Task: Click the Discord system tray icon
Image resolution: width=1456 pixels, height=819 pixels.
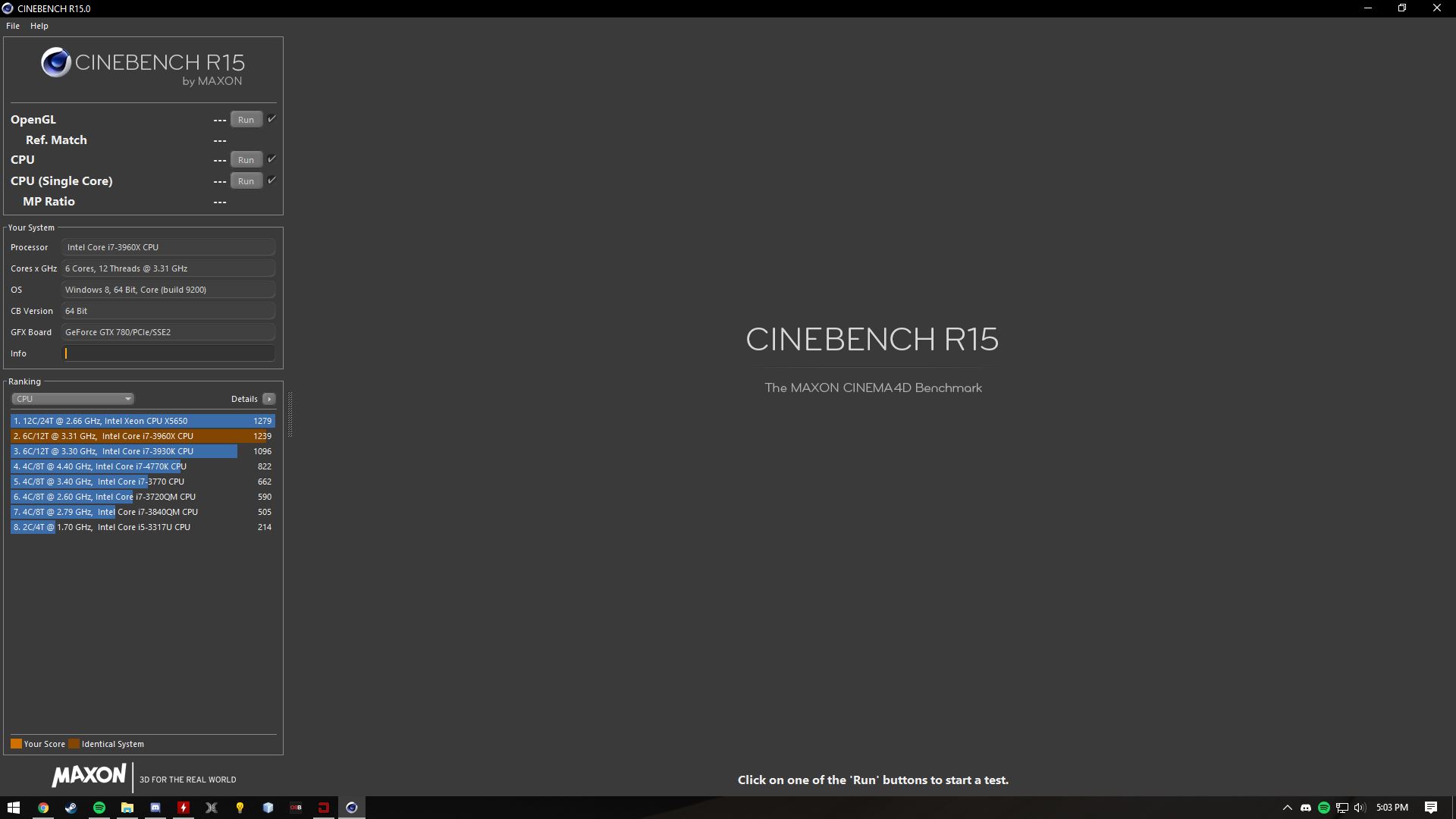Action: pyautogui.click(x=1306, y=808)
